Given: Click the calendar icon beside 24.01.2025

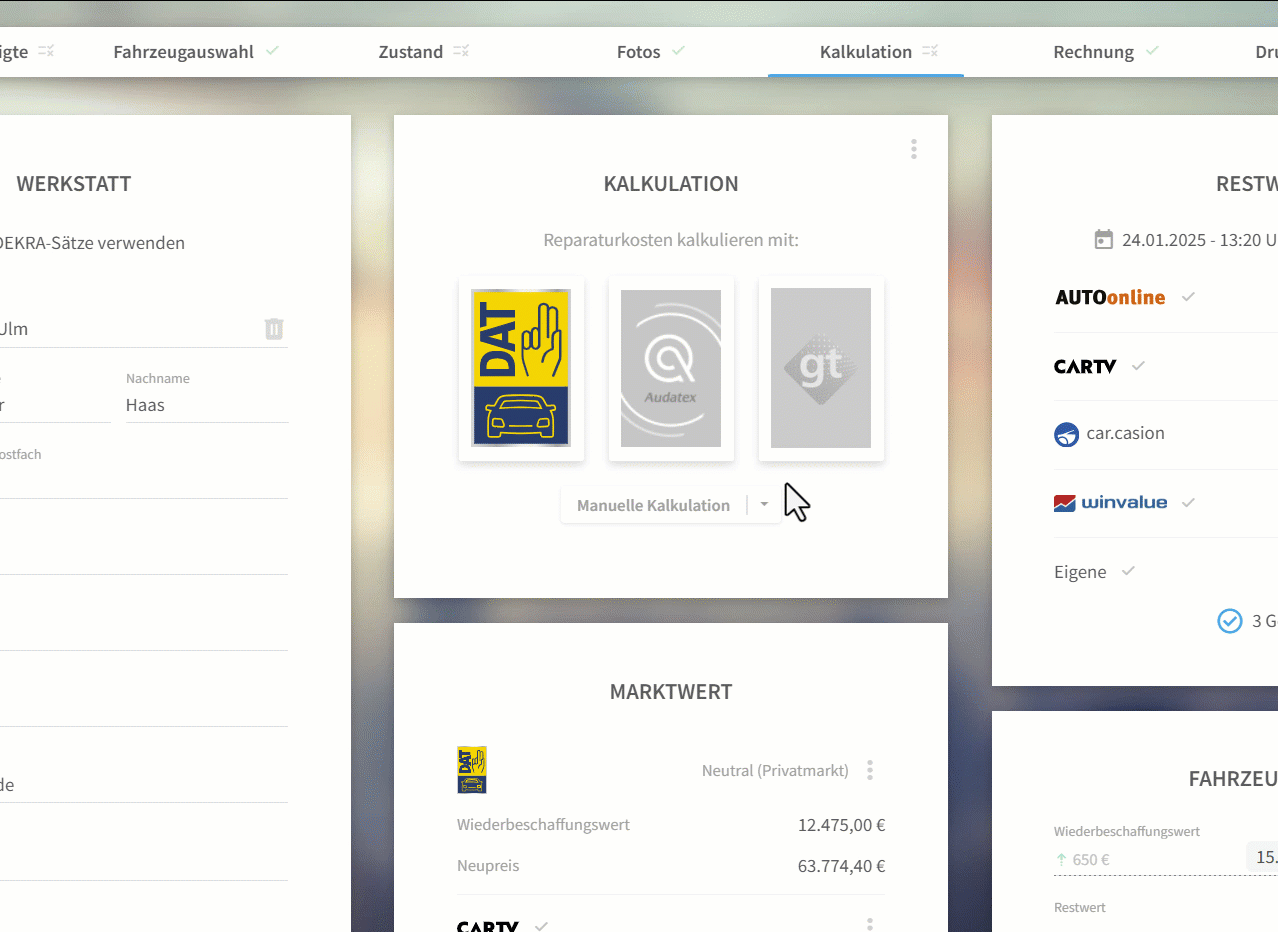Looking at the screenshot, I should tap(1104, 239).
